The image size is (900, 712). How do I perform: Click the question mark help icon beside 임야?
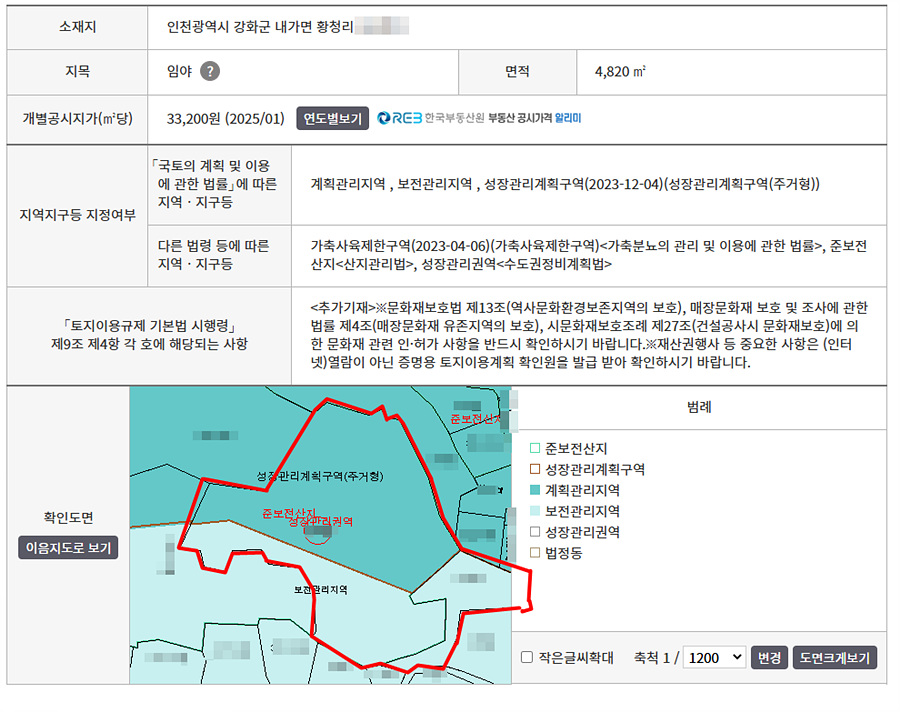click(209, 71)
